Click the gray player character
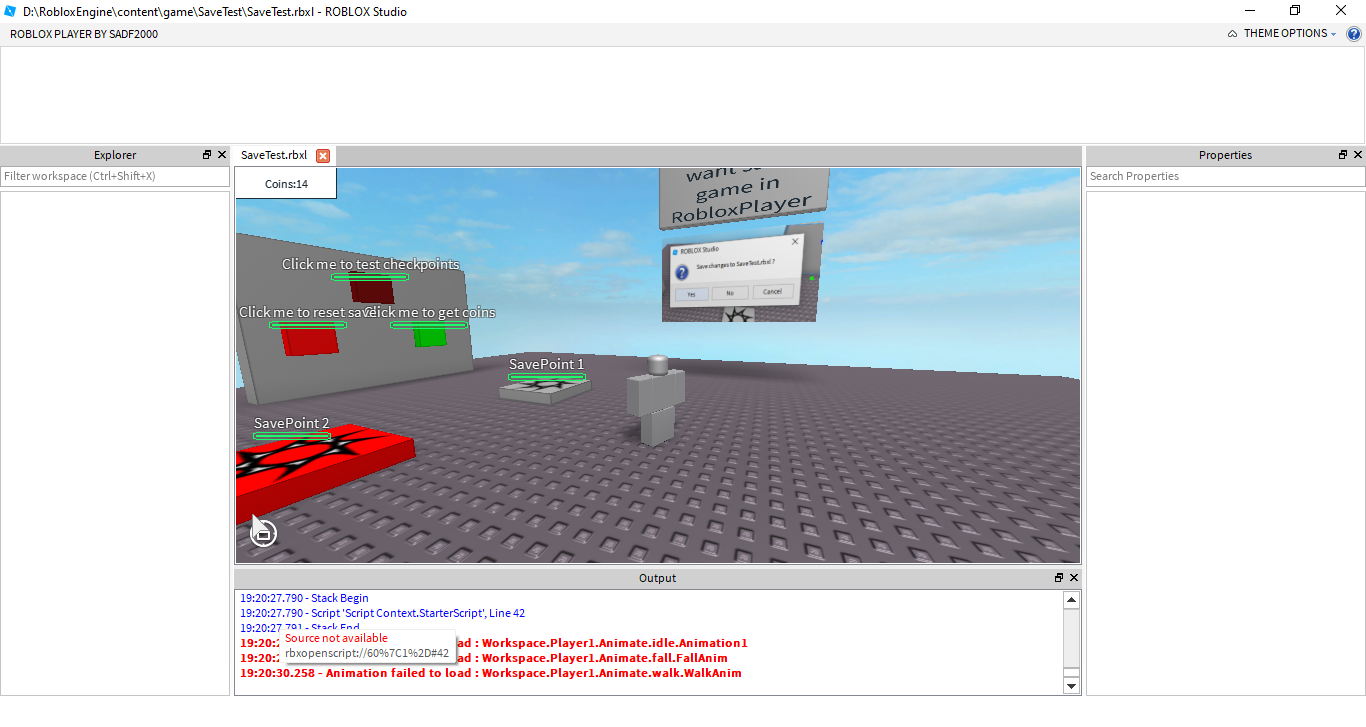The height and width of the screenshot is (727, 1366). pyautogui.click(x=656, y=400)
